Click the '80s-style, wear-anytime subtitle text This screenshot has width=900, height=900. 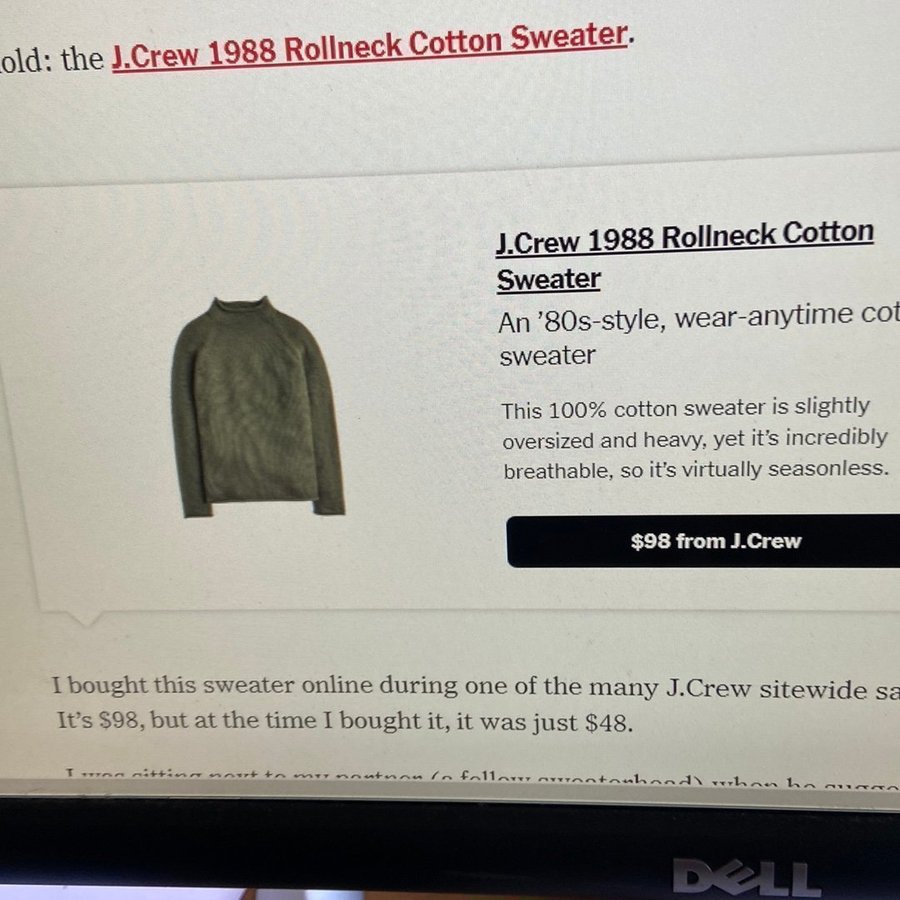(699, 335)
